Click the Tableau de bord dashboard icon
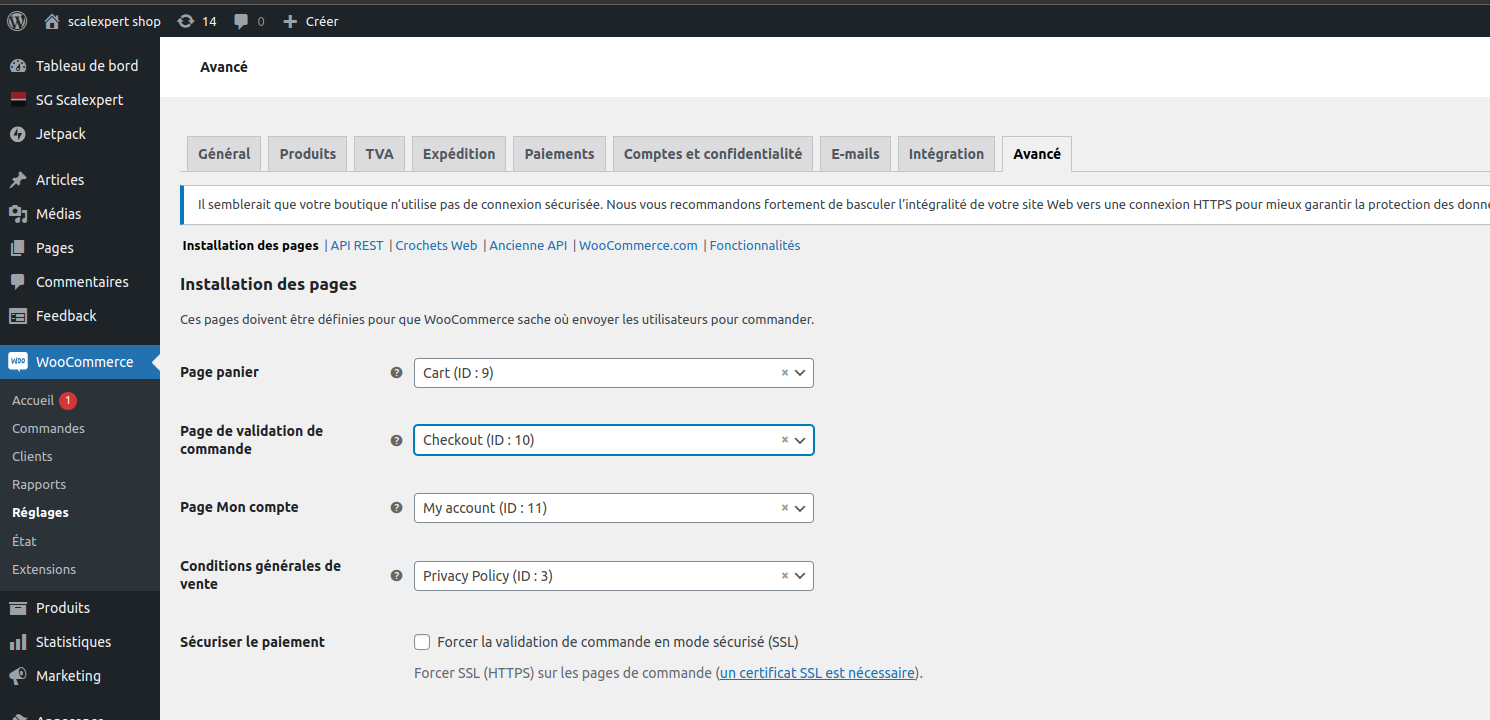 (18, 66)
